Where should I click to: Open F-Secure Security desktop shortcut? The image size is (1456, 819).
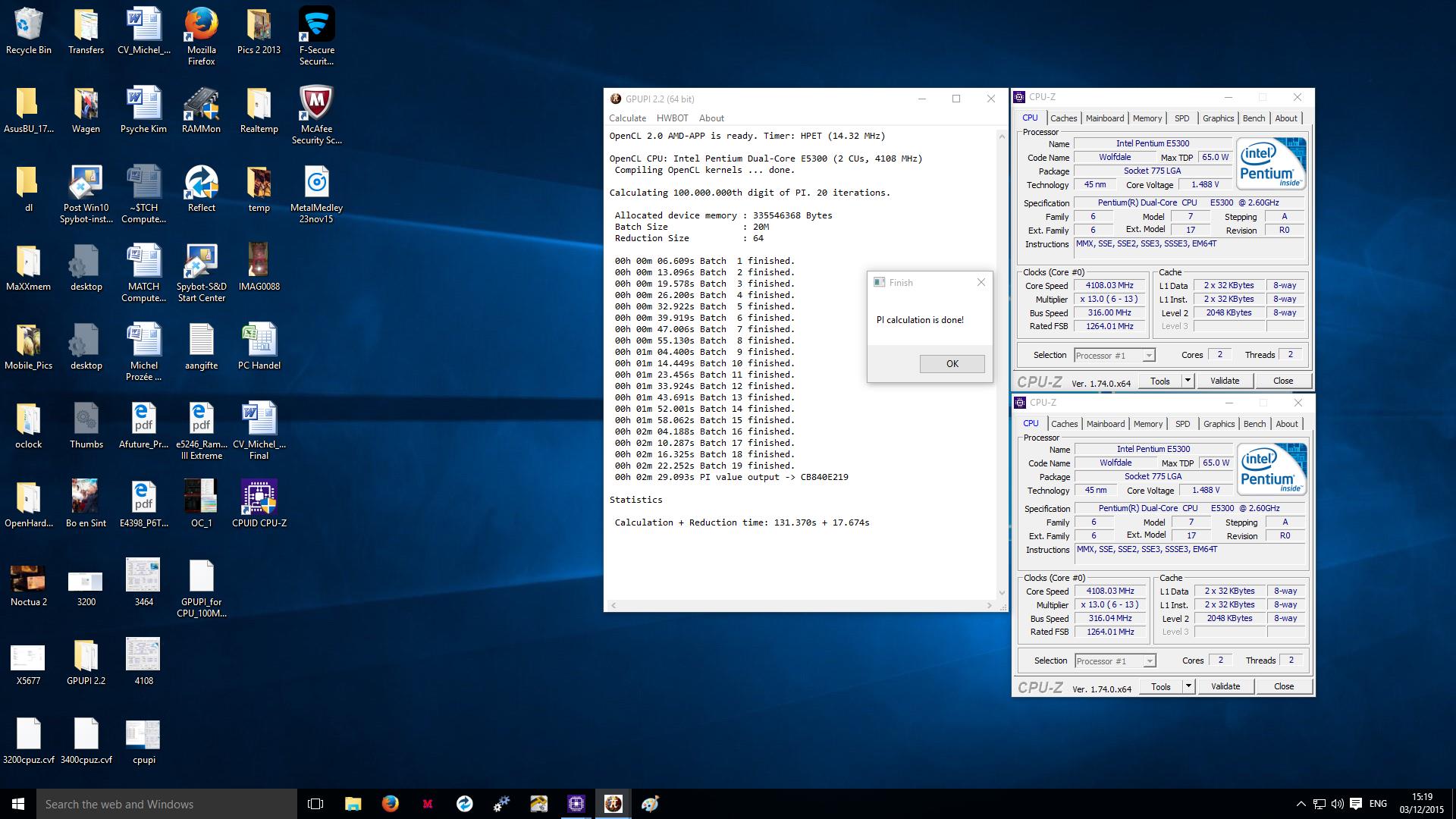pos(316,36)
